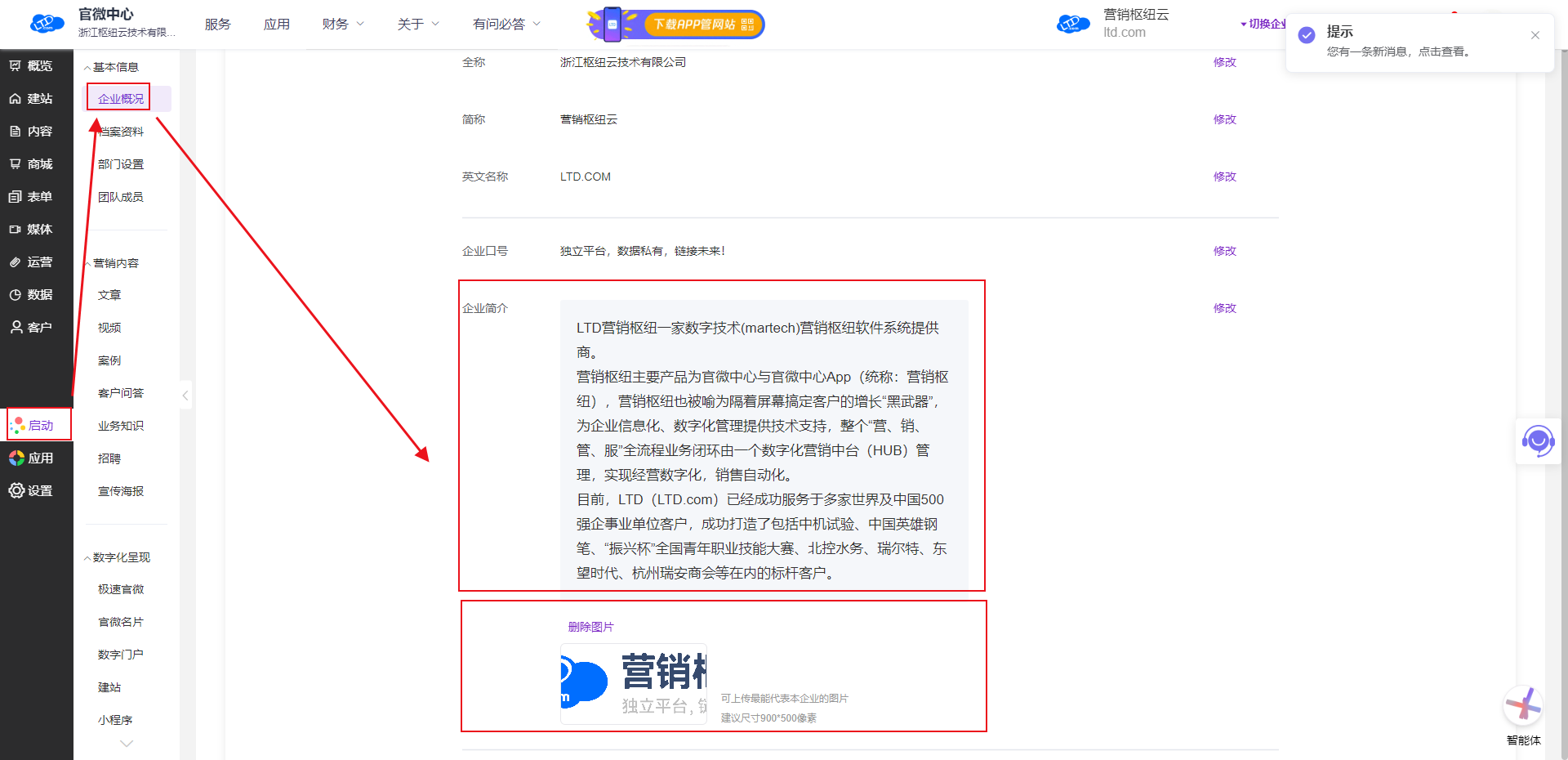
Task: Open 业务知识 in the submenu
Action: coord(121,426)
